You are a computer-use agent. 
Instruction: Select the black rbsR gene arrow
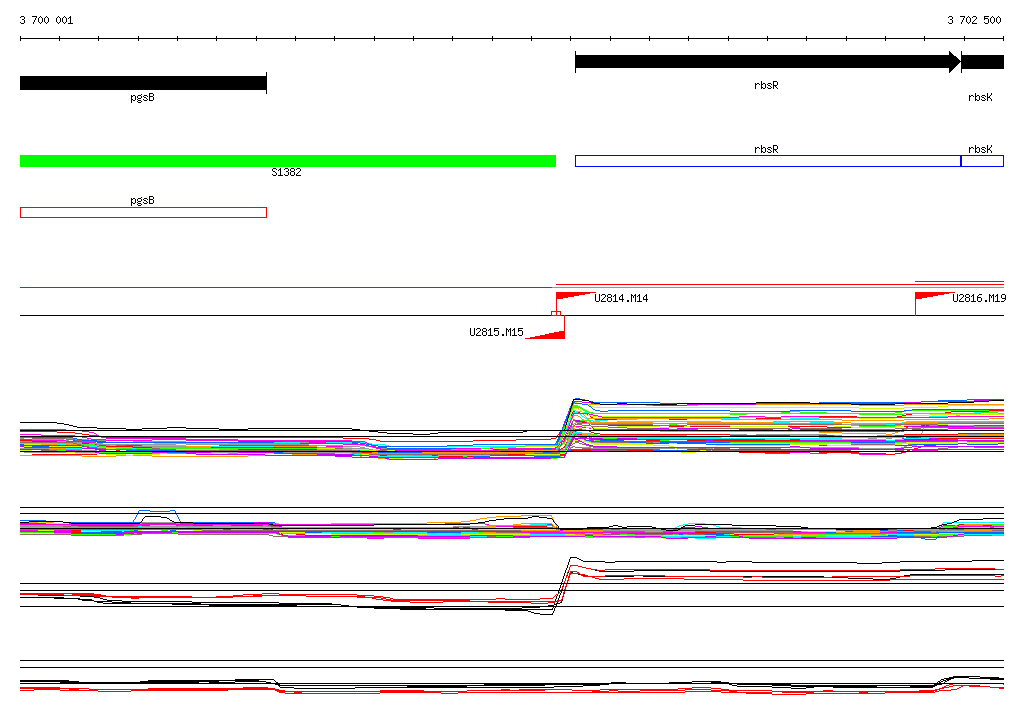pos(767,62)
